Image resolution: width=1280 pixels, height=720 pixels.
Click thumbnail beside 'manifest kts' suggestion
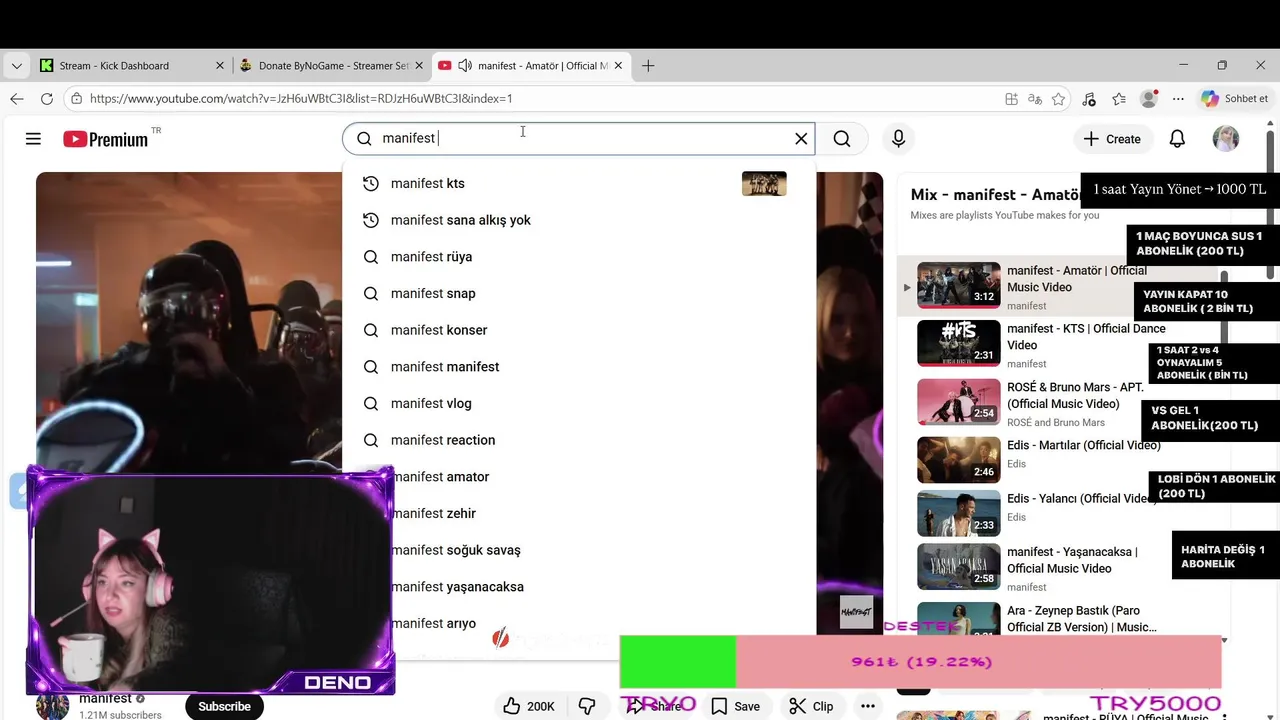pyautogui.click(x=764, y=183)
